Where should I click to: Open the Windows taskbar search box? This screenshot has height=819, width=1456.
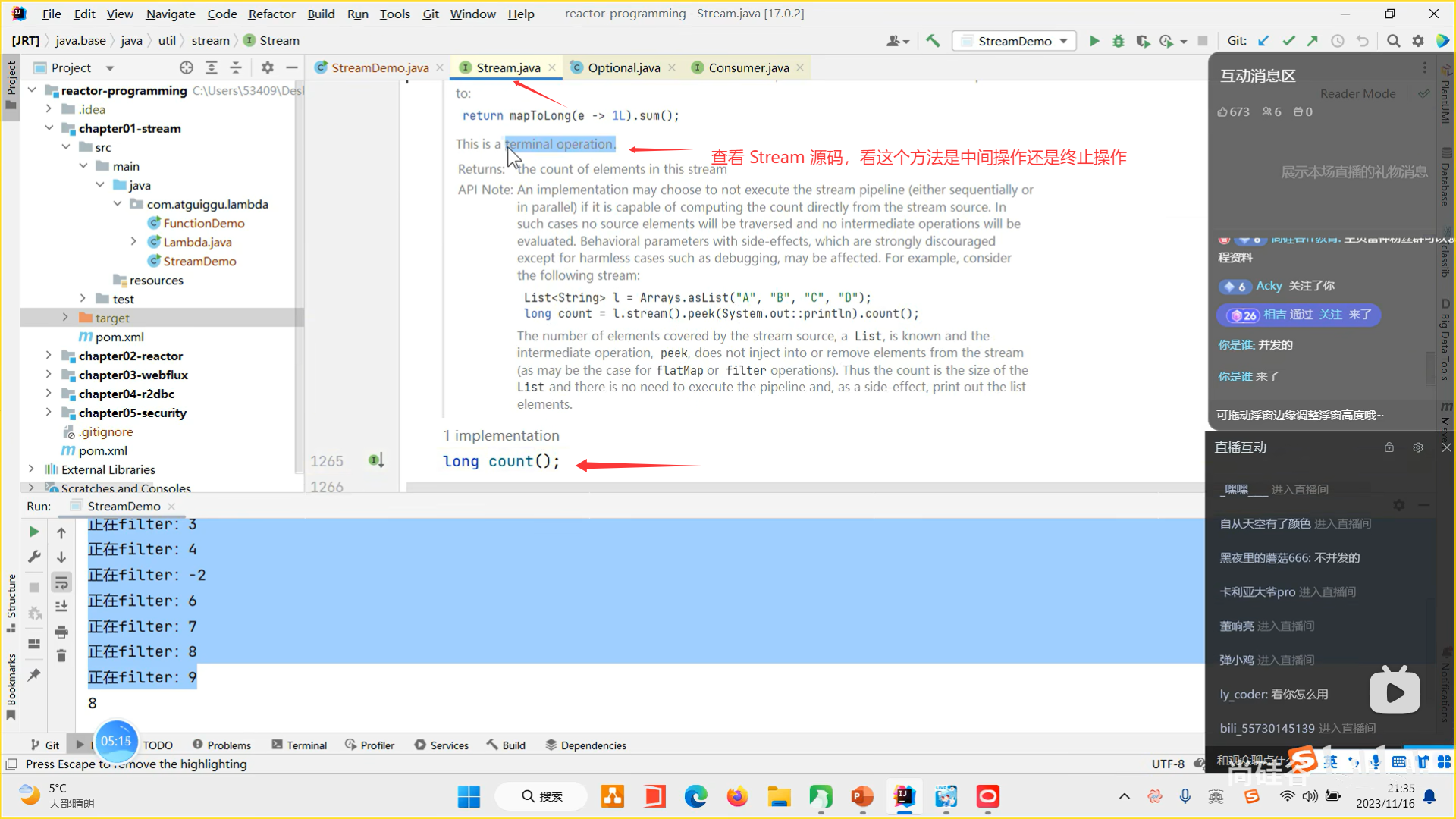pyautogui.click(x=541, y=796)
